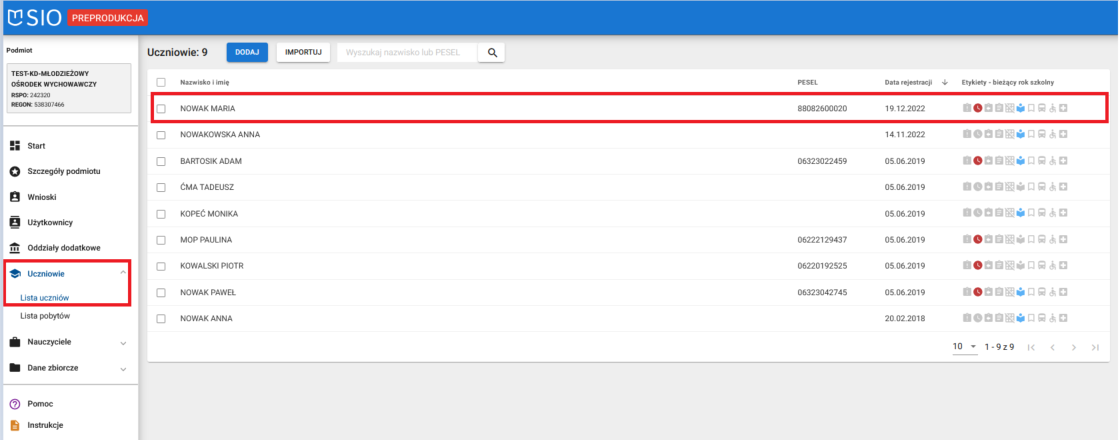This screenshot has height=440, width=1119.
Task: Click the sort arrow beside Data rejestracji
Action: (x=945, y=82)
